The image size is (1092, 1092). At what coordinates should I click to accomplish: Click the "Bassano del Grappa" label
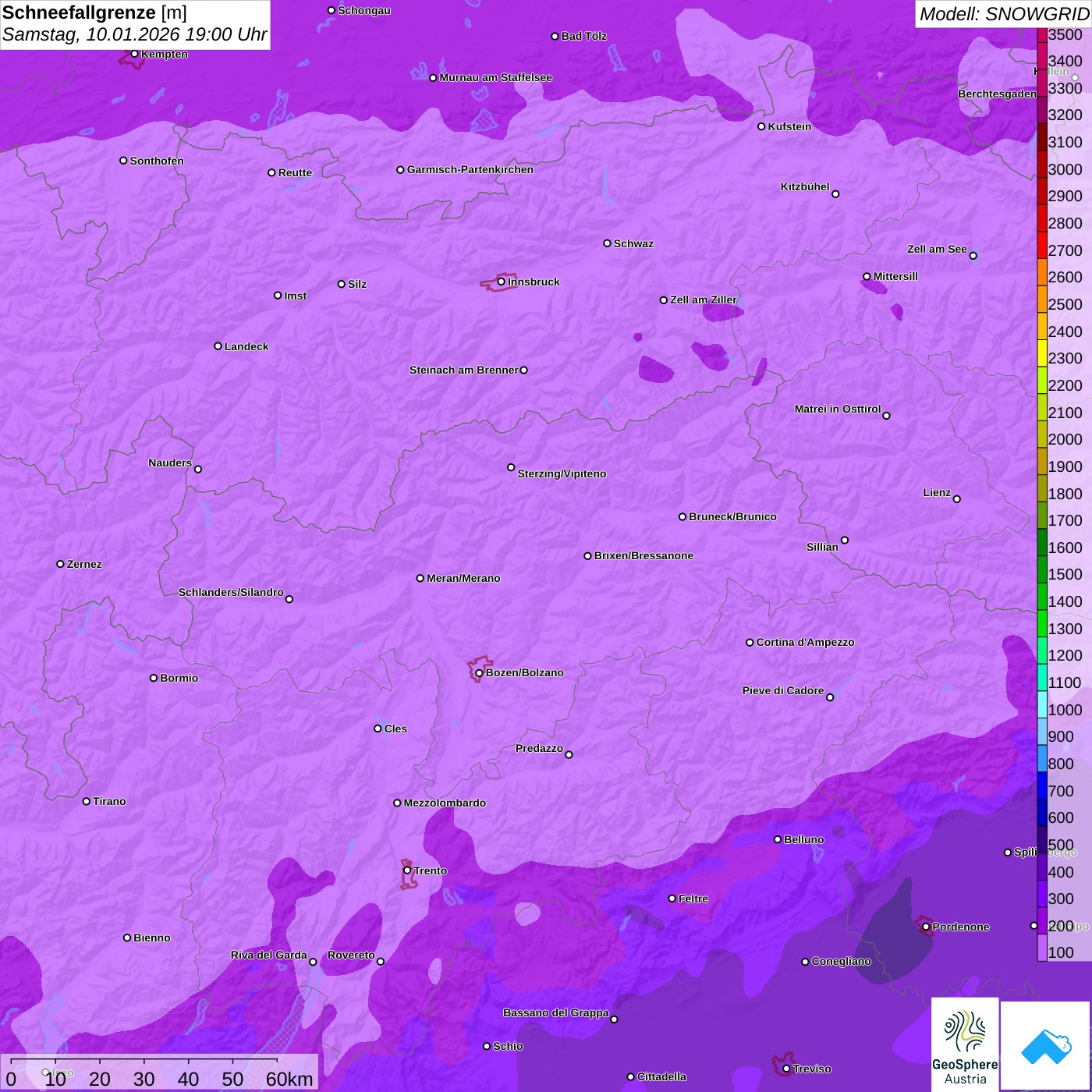click(556, 1012)
